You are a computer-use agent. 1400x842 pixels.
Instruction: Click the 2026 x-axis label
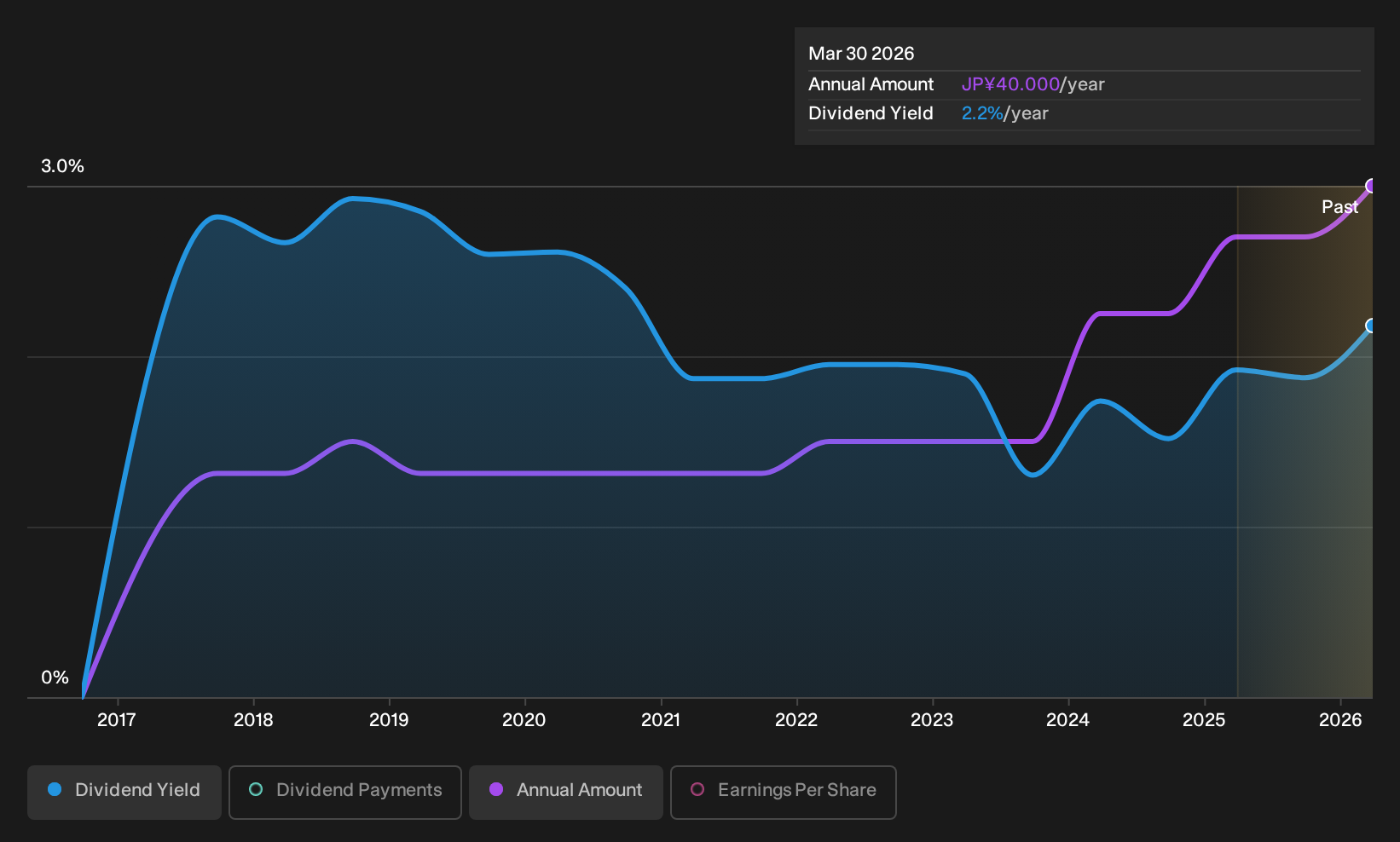pyautogui.click(x=1340, y=720)
